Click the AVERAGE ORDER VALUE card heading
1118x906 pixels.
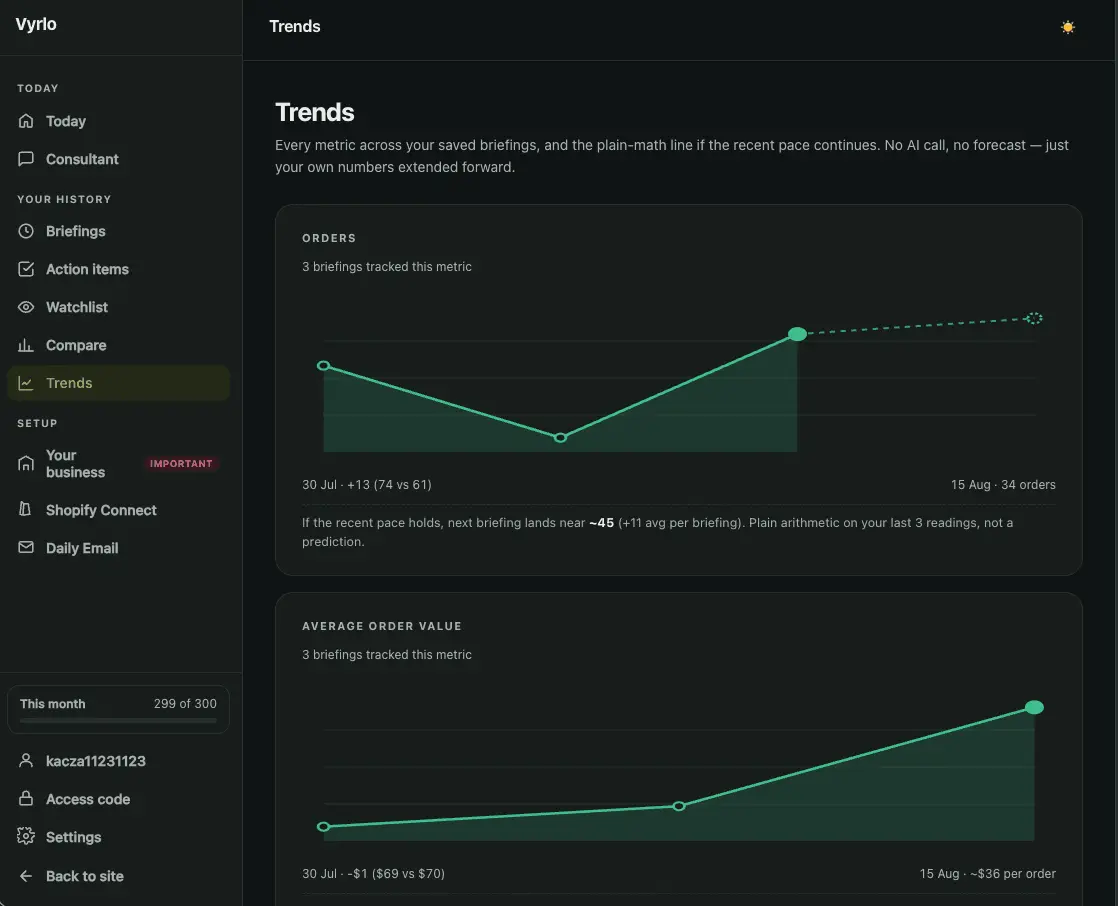[381, 626]
